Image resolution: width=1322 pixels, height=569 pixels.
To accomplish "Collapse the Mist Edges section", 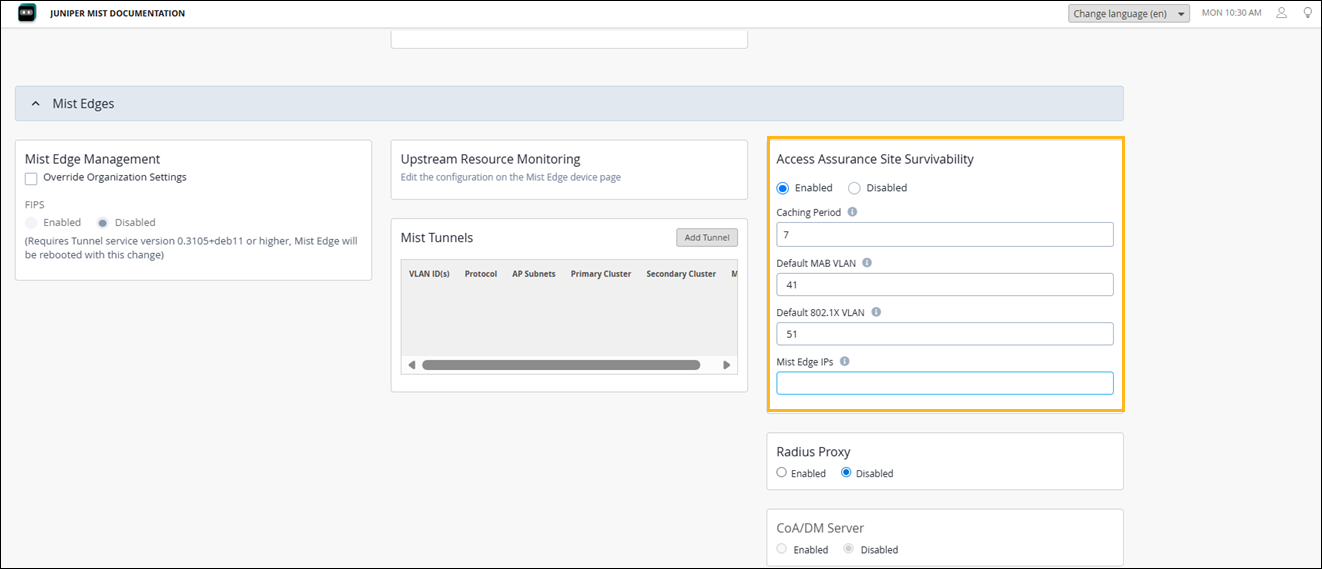I will point(36,103).
